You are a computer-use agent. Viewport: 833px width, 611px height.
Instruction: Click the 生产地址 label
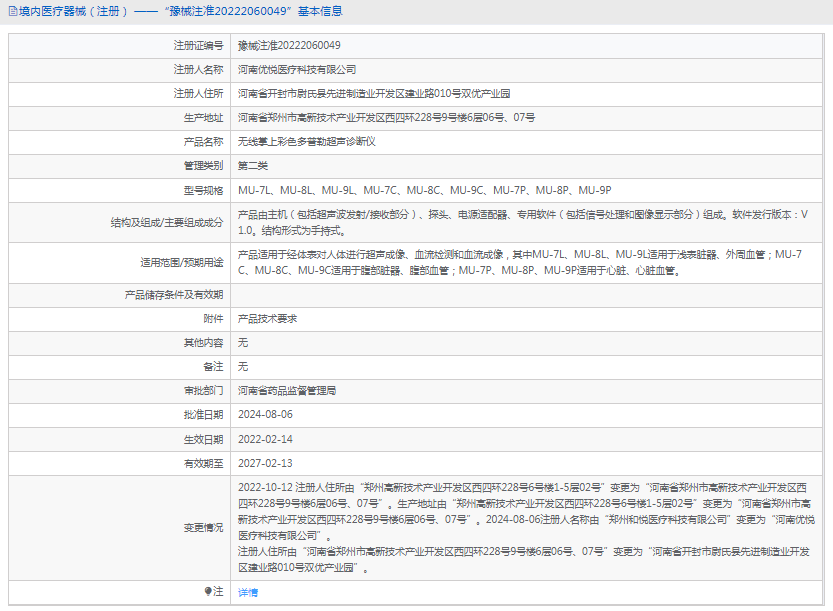203,117
